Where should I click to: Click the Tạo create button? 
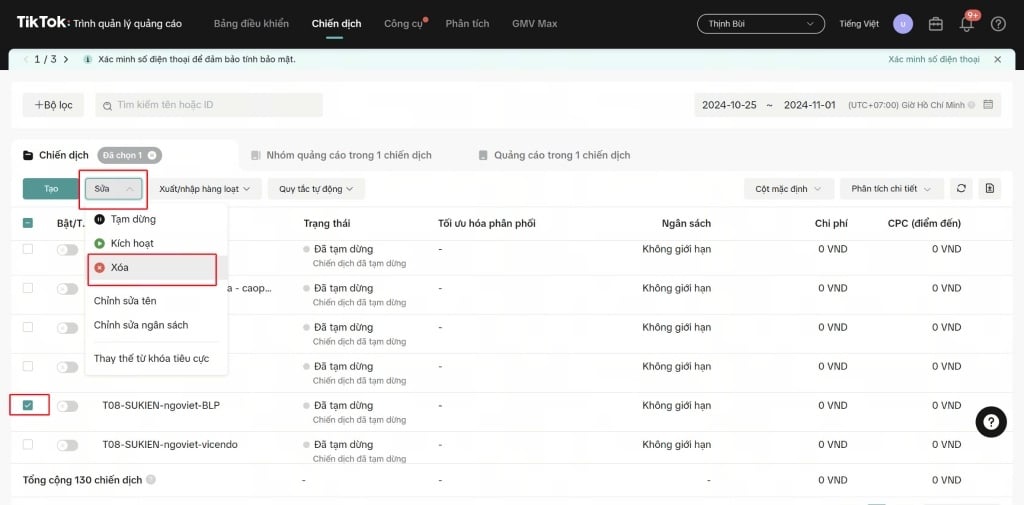click(51, 189)
